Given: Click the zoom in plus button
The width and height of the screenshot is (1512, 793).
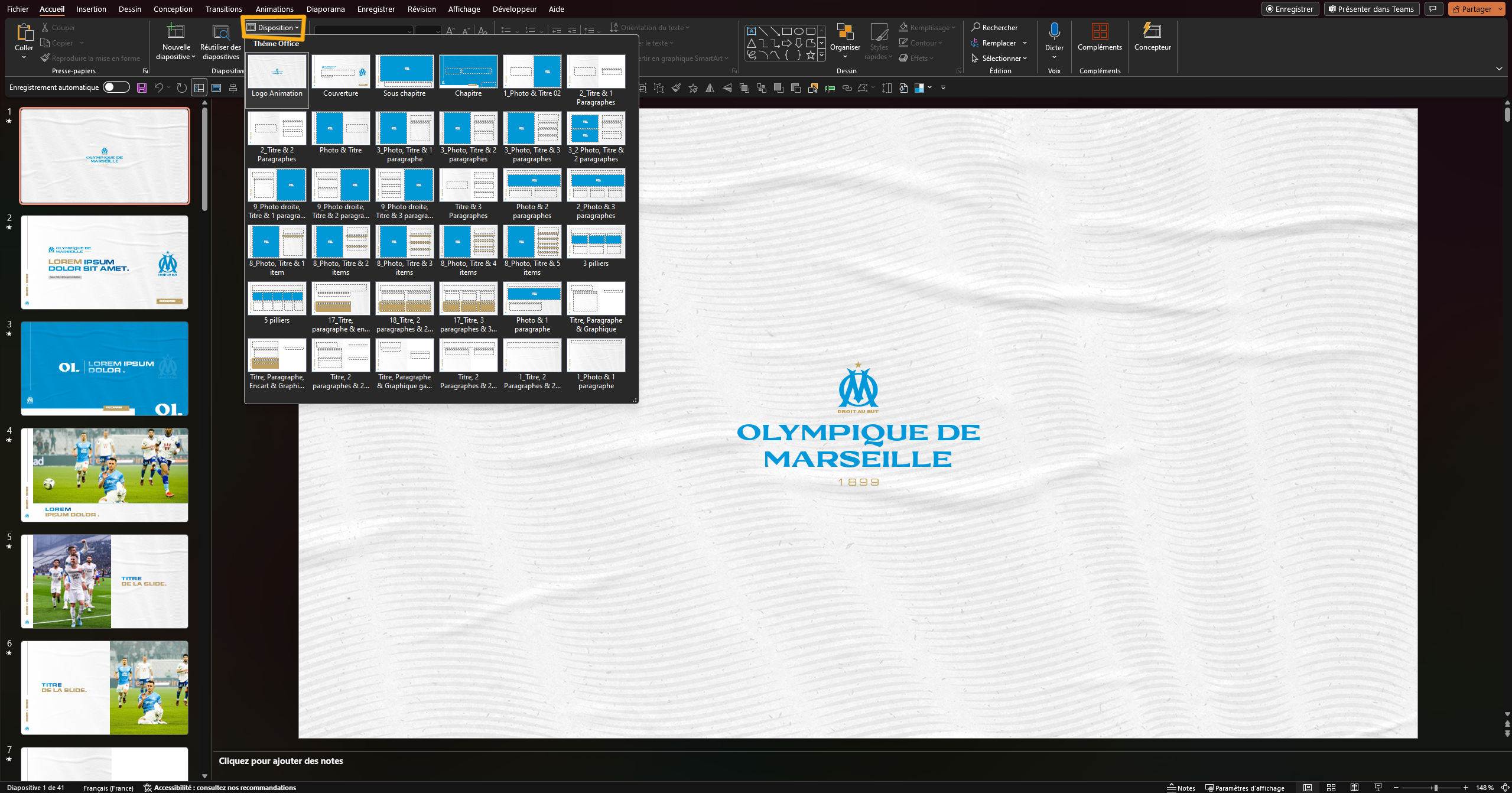Looking at the screenshot, I should coord(1466,788).
